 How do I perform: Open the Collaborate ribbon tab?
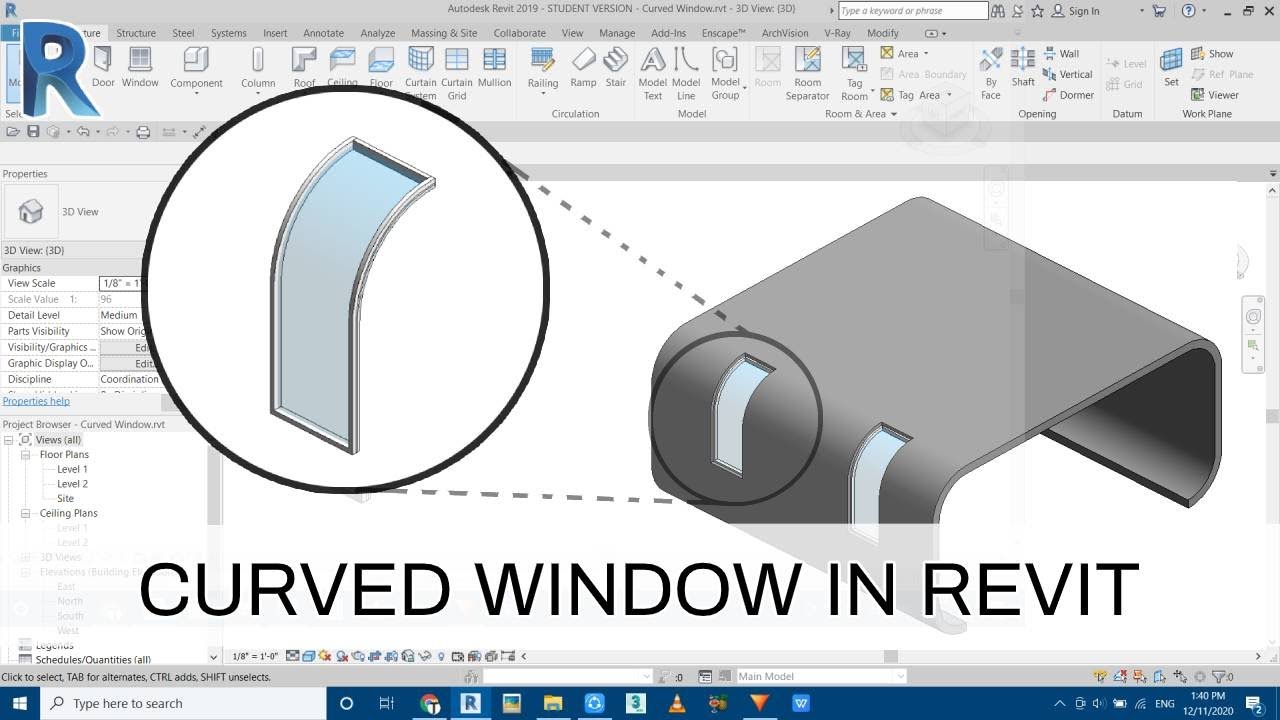(x=519, y=33)
